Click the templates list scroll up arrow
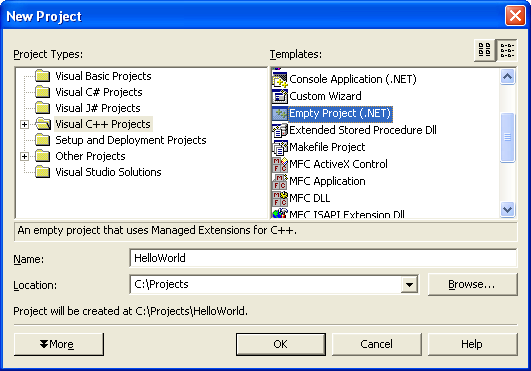The height and width of the screenshot is (371, 531). click(x=507, y=77)
